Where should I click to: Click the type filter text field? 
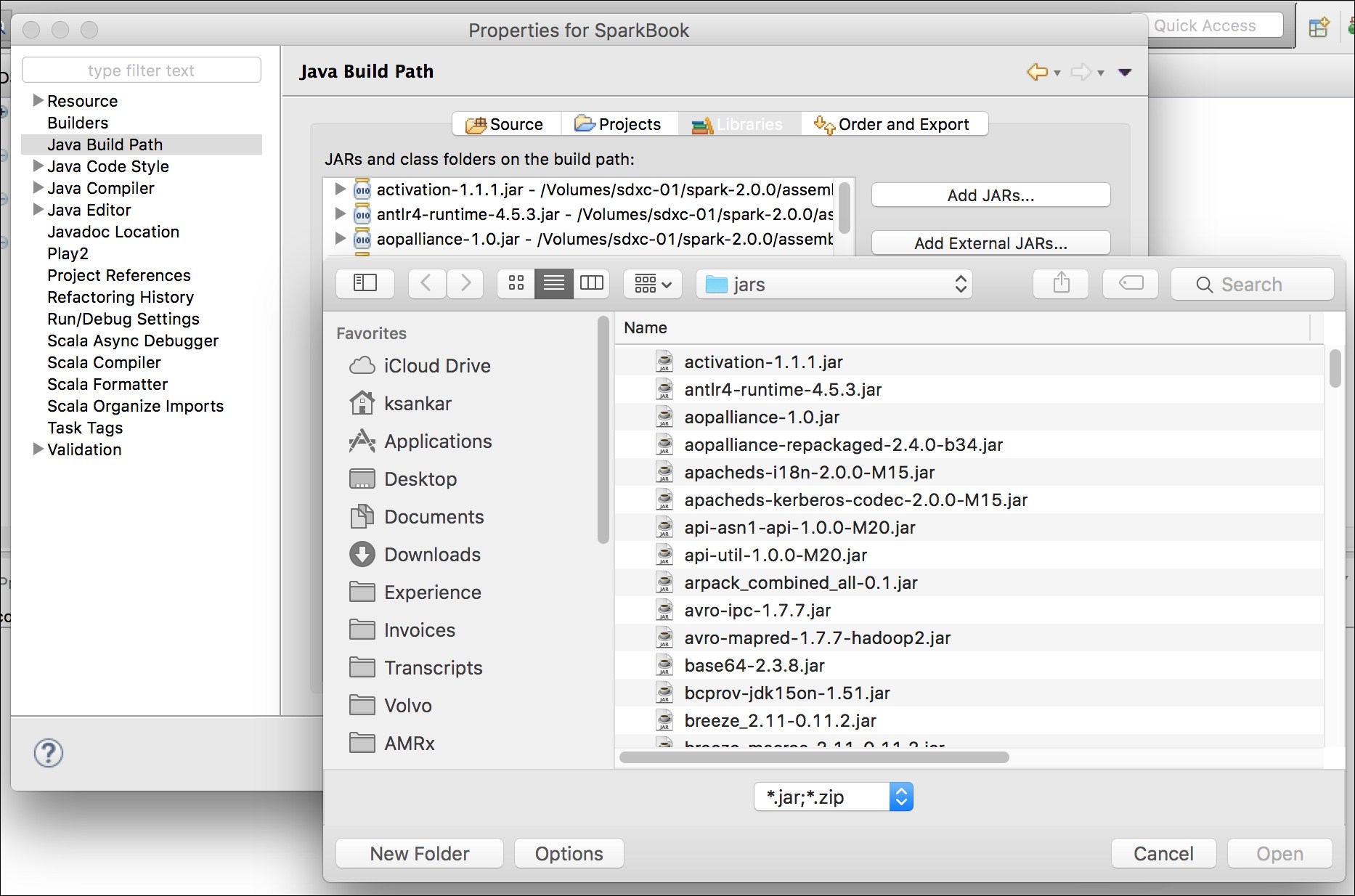[x=142, y=70]
